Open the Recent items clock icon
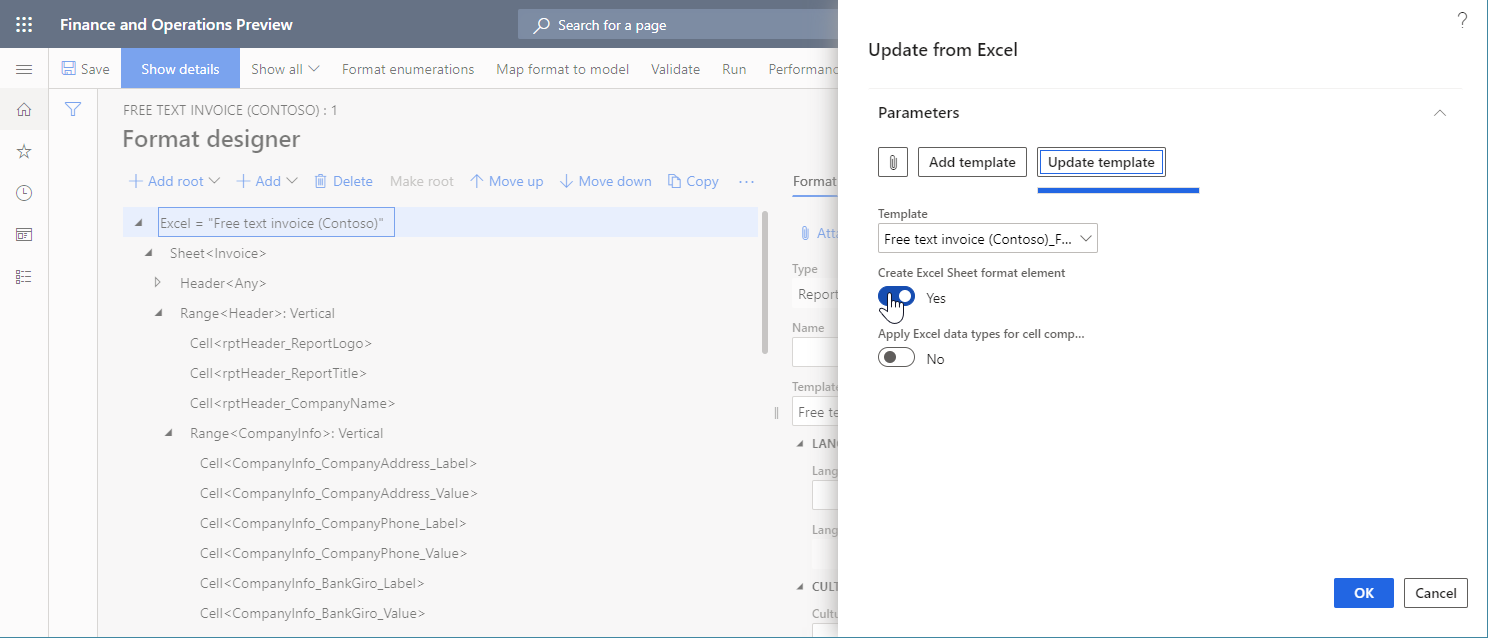 [x=24, y=192]
